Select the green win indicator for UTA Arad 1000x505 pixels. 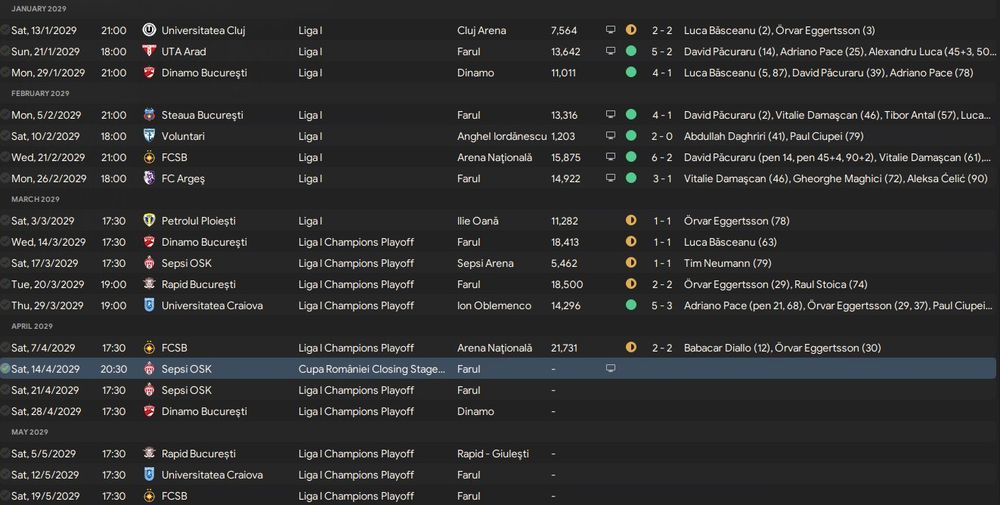(x=631, y=51)
